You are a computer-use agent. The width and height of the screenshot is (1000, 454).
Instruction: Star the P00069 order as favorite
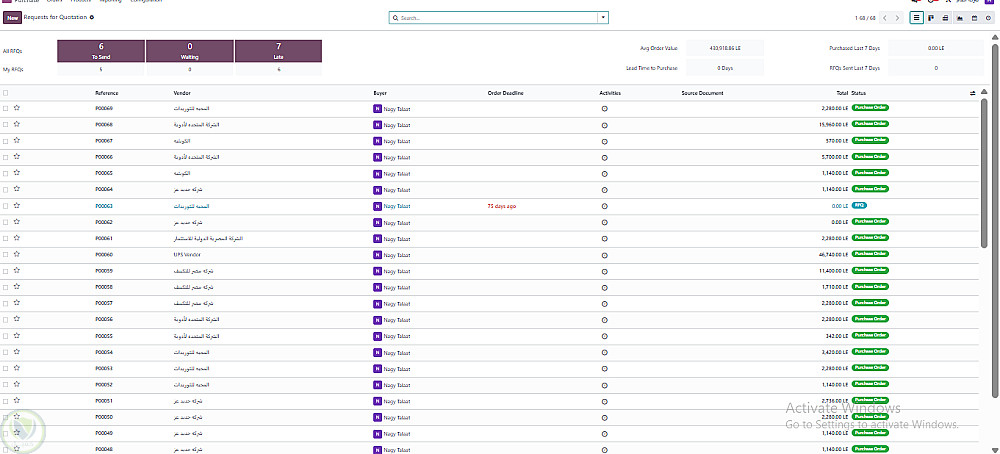(x=17, y=108)
